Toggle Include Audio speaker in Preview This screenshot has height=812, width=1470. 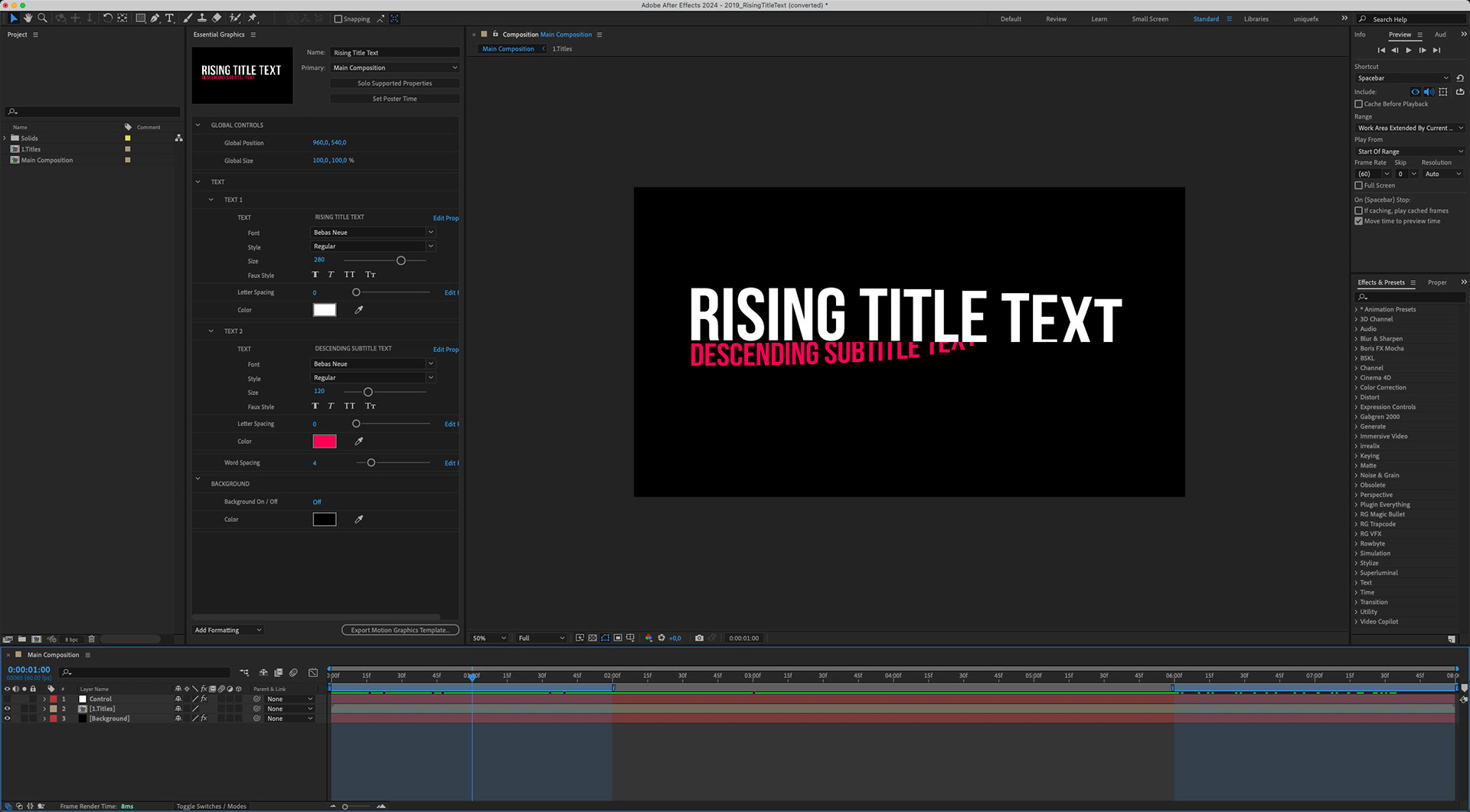(1429, 92)
